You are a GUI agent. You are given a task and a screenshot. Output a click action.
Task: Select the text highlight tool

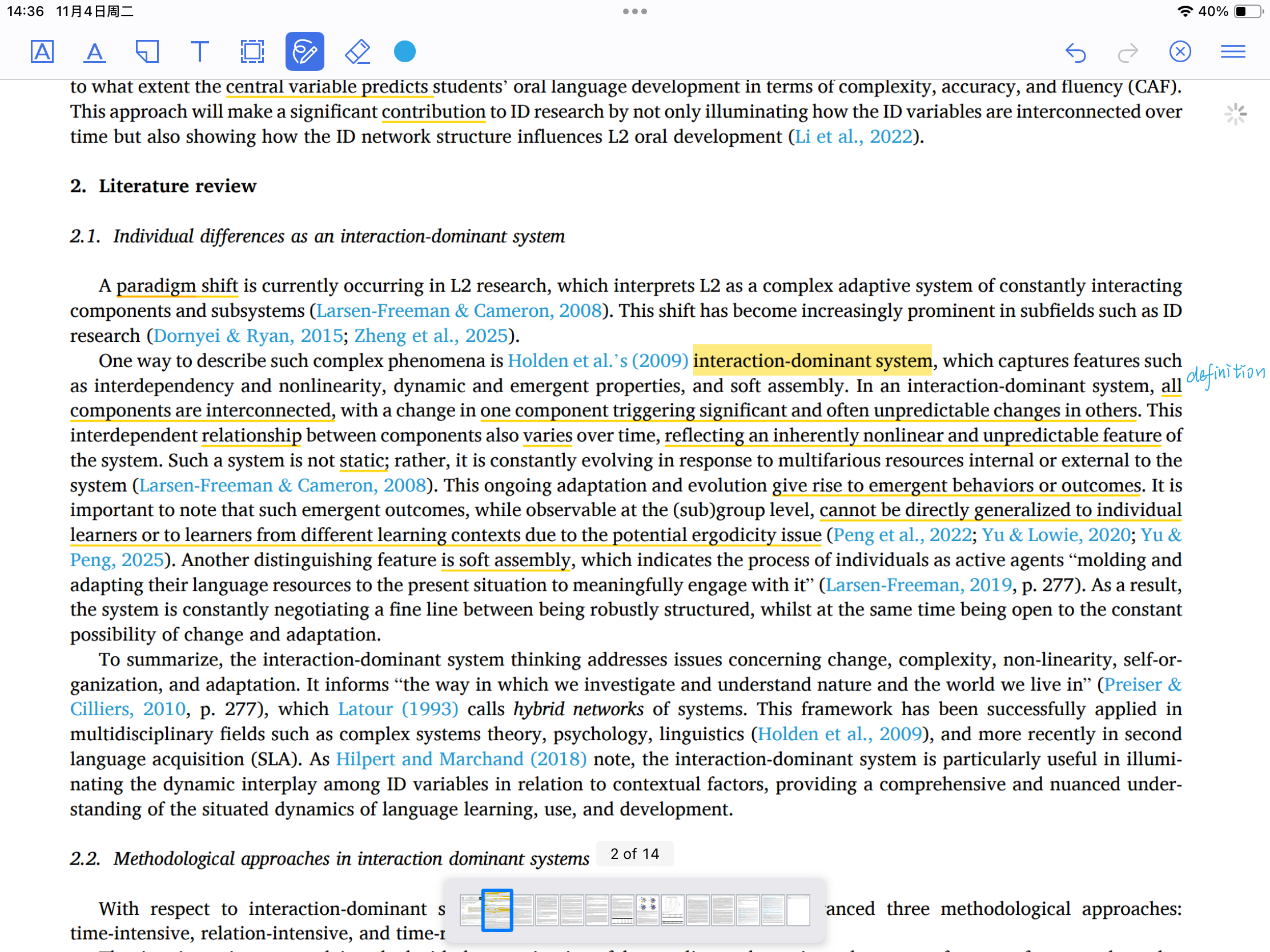click(42, 51)
